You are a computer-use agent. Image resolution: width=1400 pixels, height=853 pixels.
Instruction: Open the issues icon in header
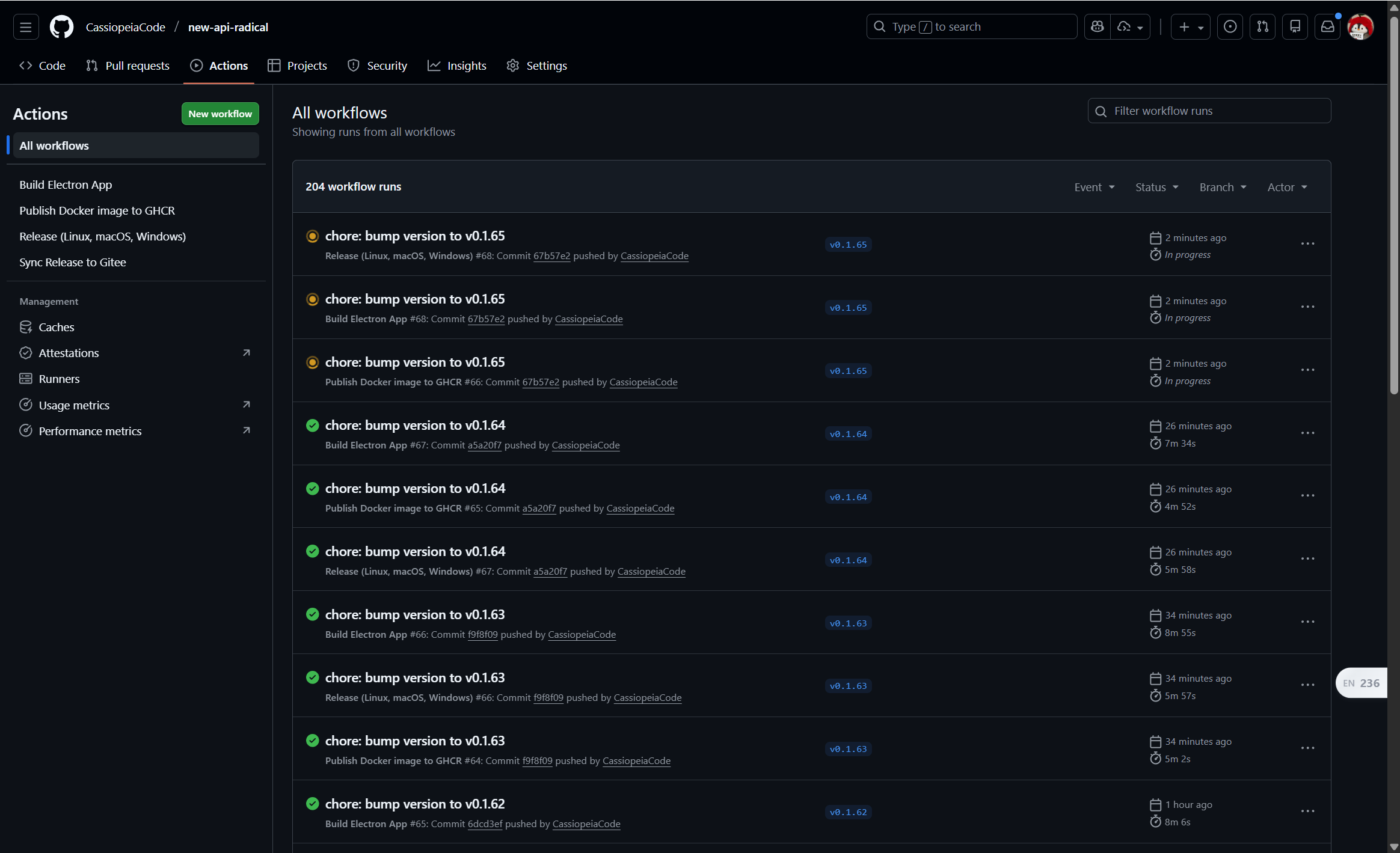click(x=1230, y=27)
